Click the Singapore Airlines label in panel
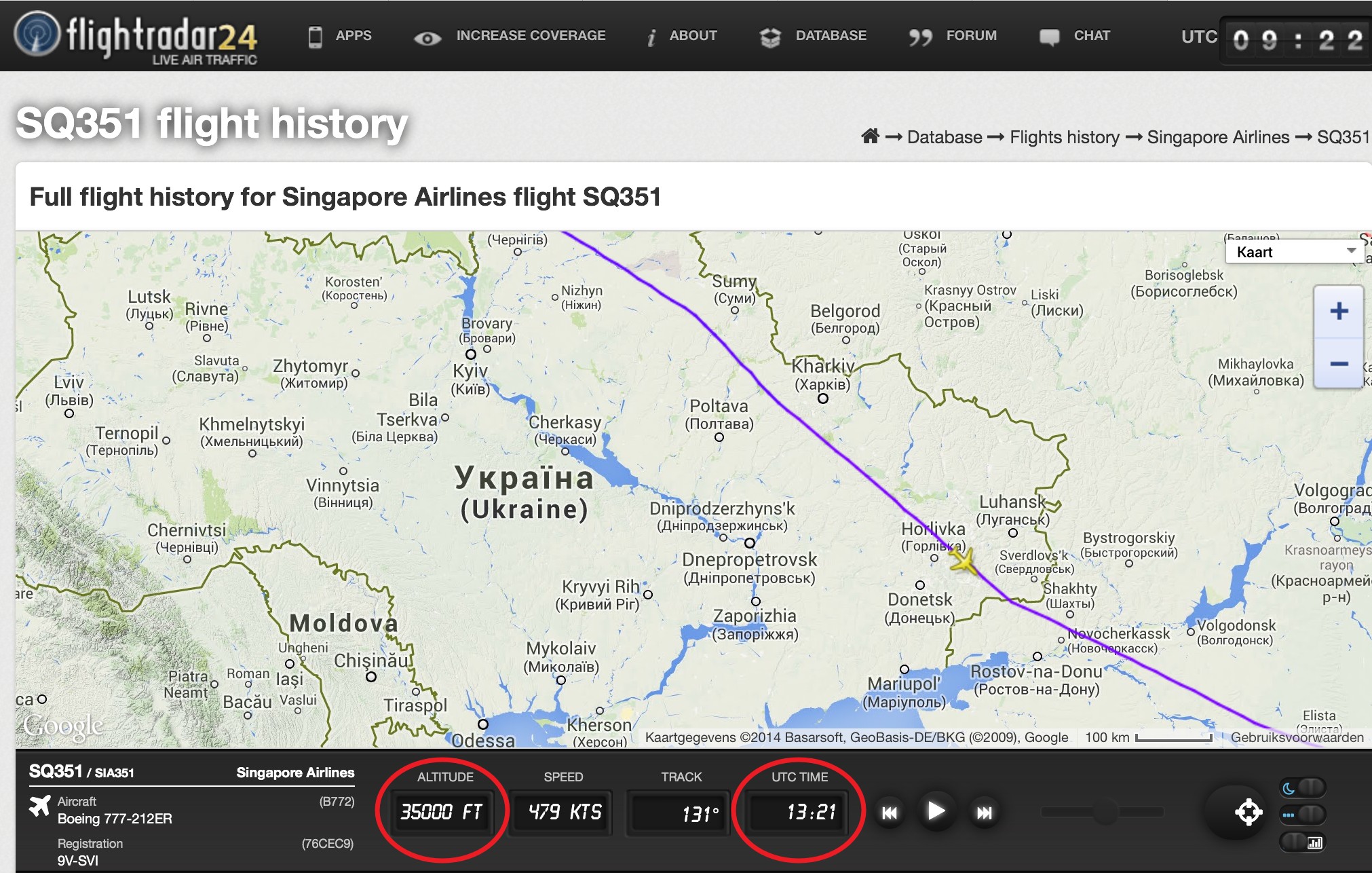The height and width of the screenshot is (873, 1372). (295, 773)
